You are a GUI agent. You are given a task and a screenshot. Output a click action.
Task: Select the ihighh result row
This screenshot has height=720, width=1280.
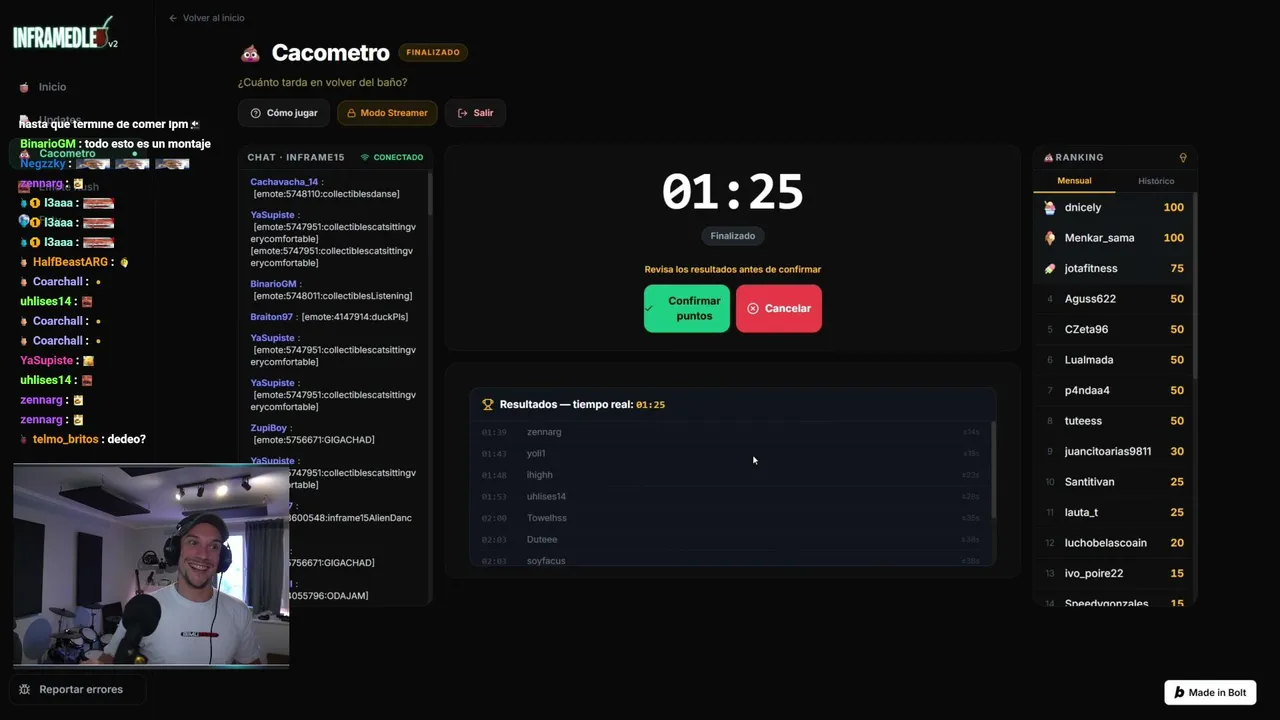pos(730,475)
